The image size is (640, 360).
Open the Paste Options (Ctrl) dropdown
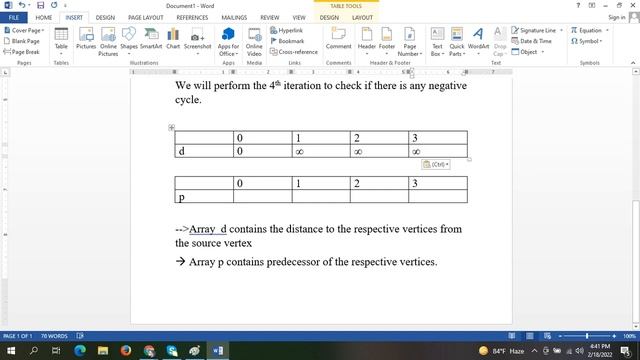(x=436, y=164)
